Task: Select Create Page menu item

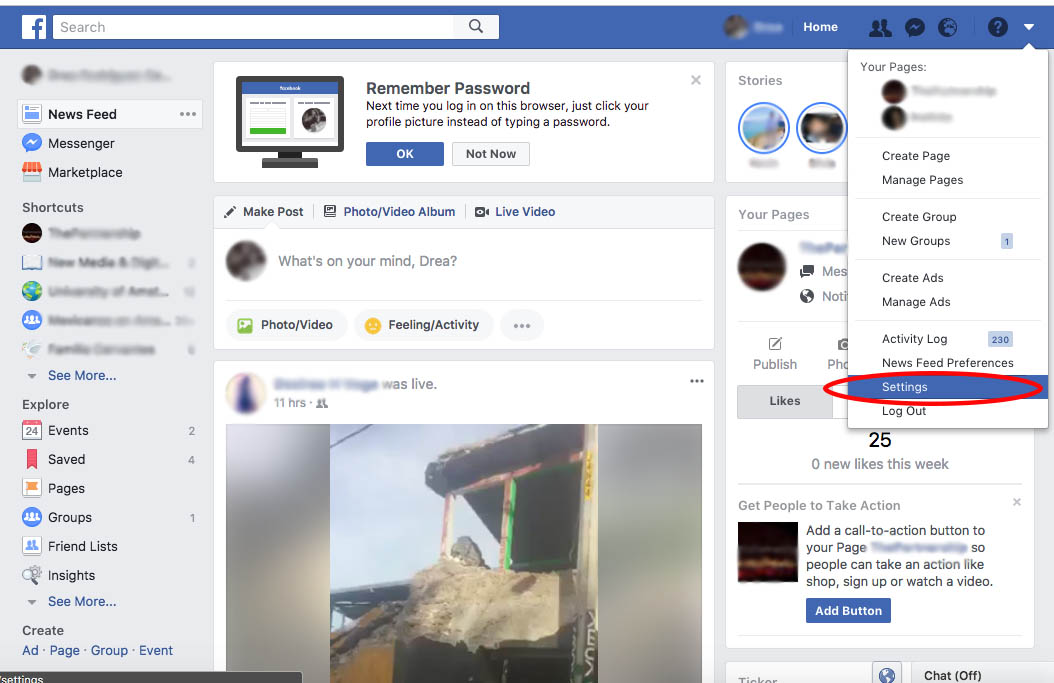Action: coord(947,155)
